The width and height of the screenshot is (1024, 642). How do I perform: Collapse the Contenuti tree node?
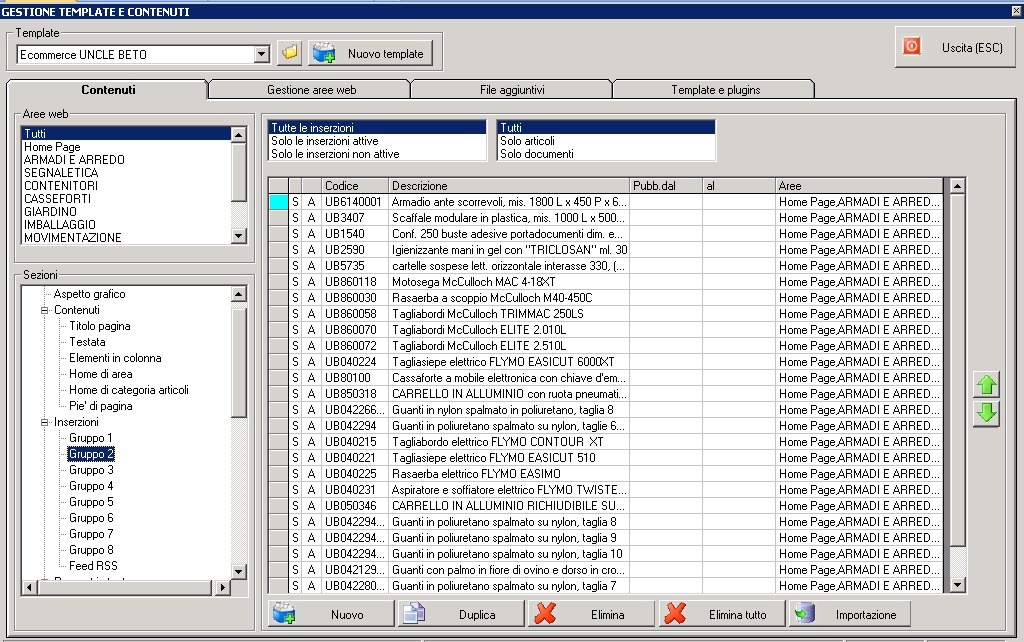[44, 310]
